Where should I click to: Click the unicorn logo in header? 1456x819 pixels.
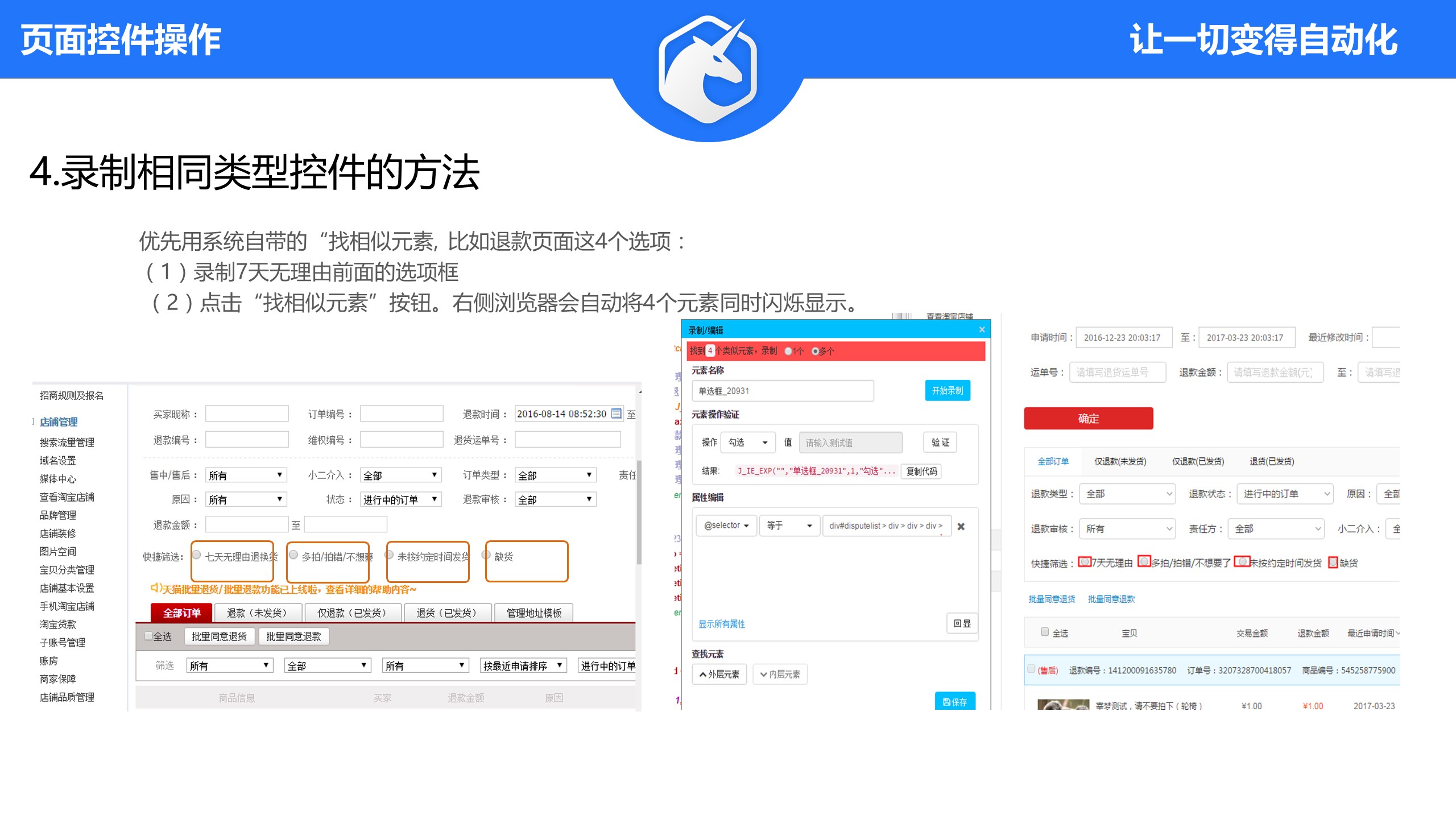pos(708,69)
